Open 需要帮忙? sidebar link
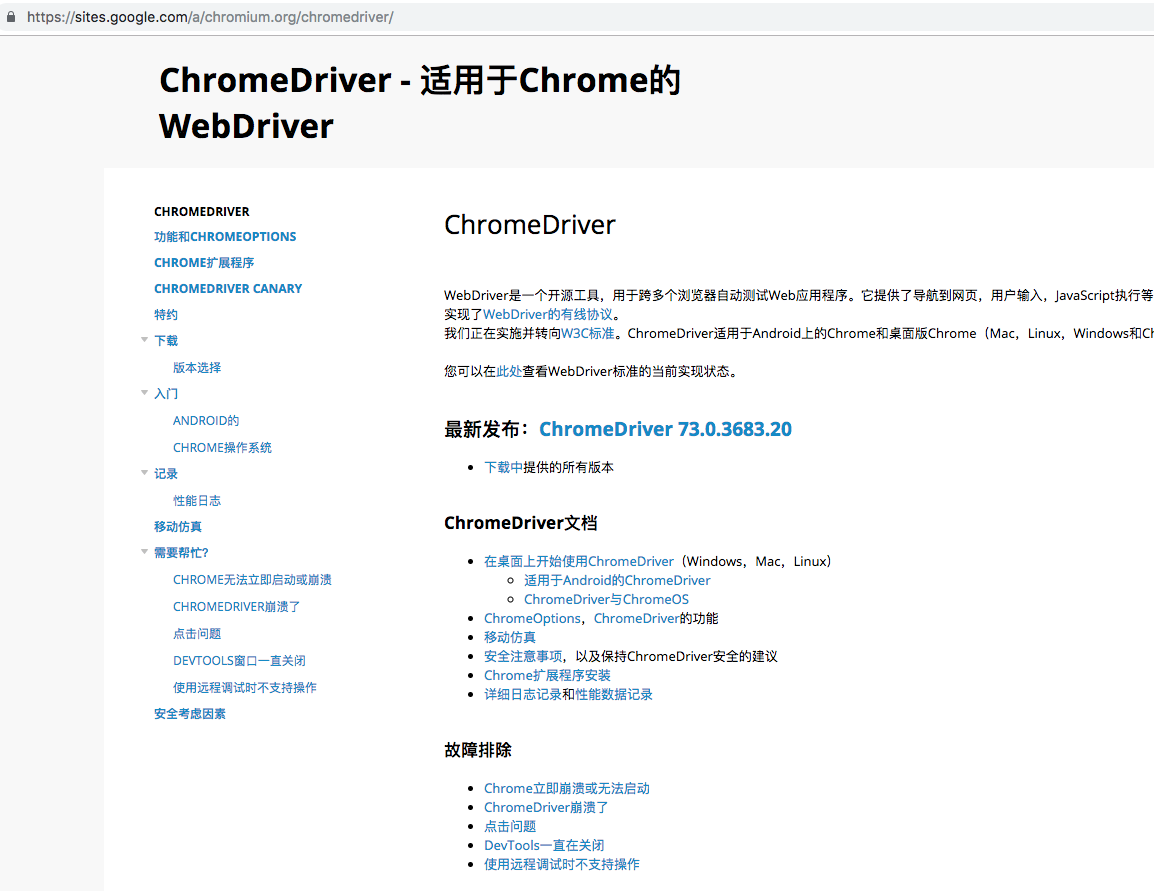The height and width of the screenshot is (891, 1154). 181,553
